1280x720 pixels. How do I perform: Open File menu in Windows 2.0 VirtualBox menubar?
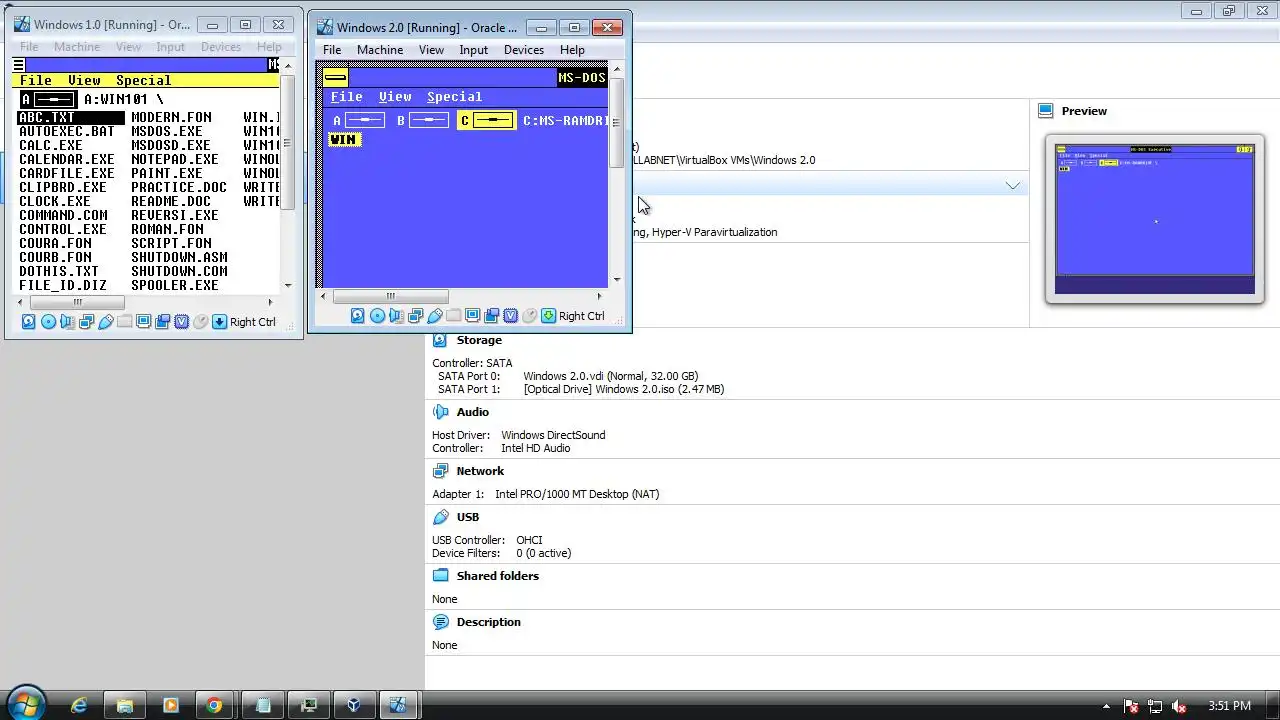(332, 50)
